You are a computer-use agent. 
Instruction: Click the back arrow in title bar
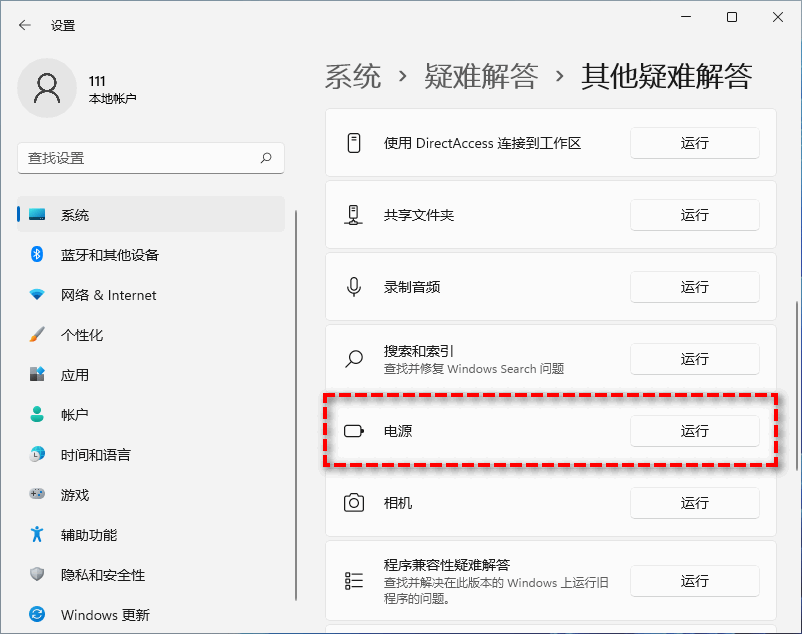coord(25,25)
